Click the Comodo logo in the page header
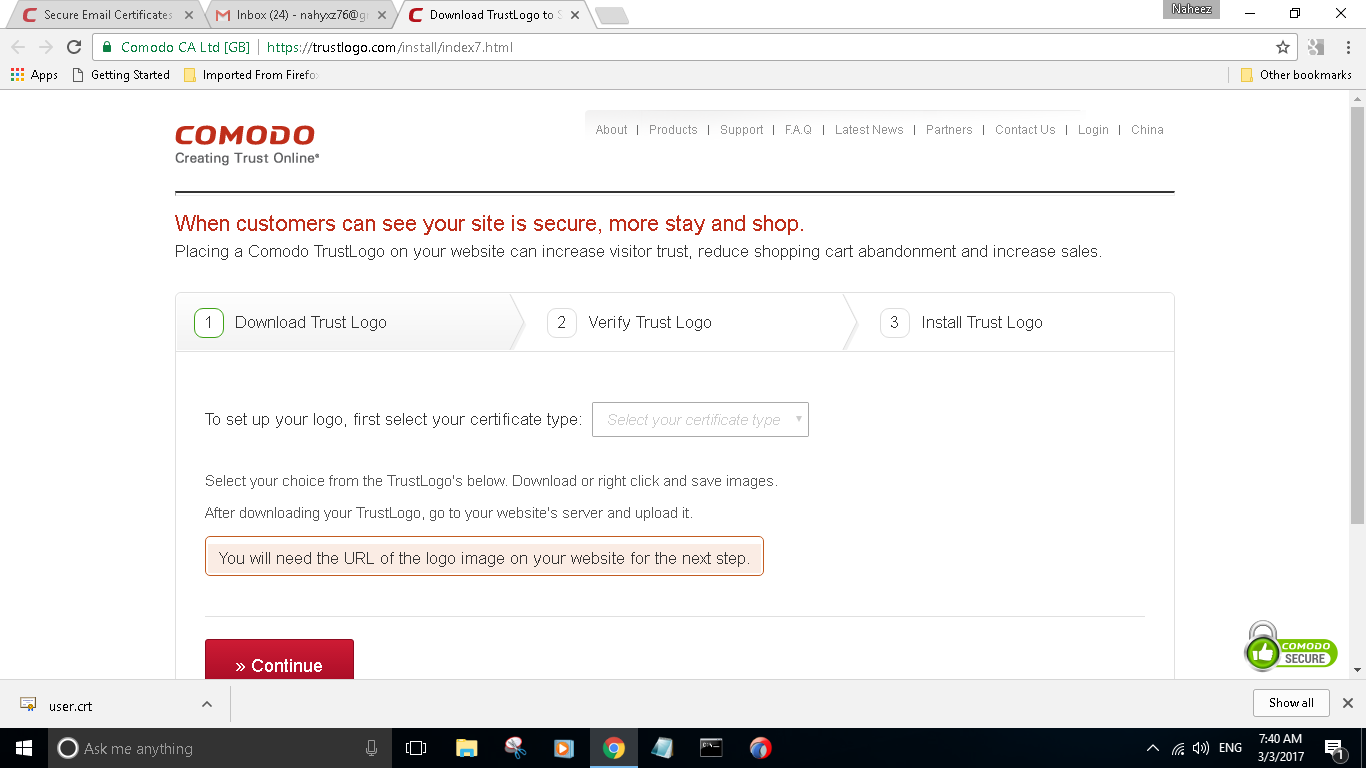This screenshot has height=768, width=1366. point(247,144)
